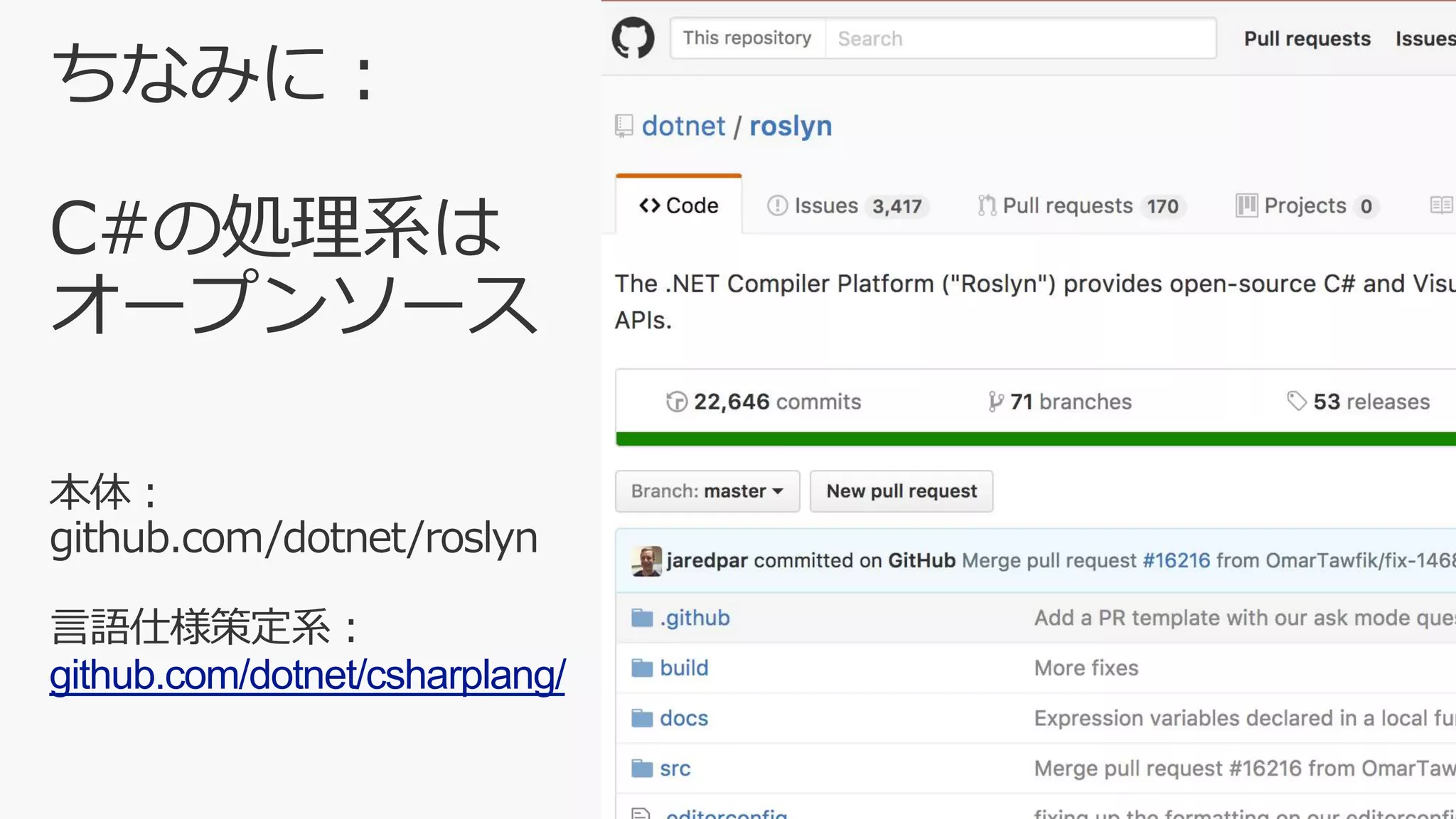Screen dimensions: 1456x819
Task: Open the branches fork icon
Action: (995, 402)
